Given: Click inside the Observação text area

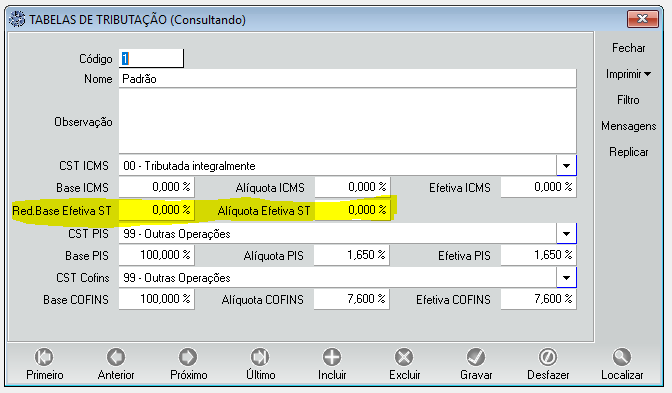Looking at the screenshot, I should pyautogui.click(x=347, y=121).
